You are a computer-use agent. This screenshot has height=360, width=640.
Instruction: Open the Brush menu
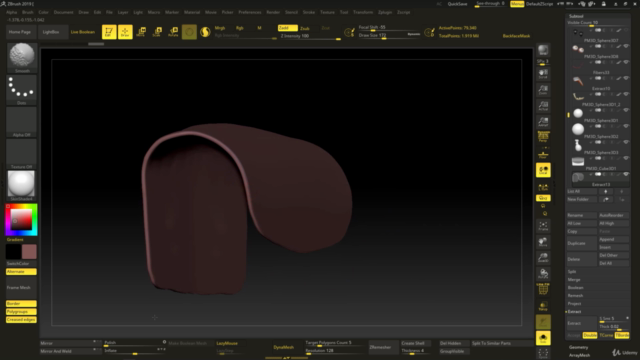[x=28, y=12]
